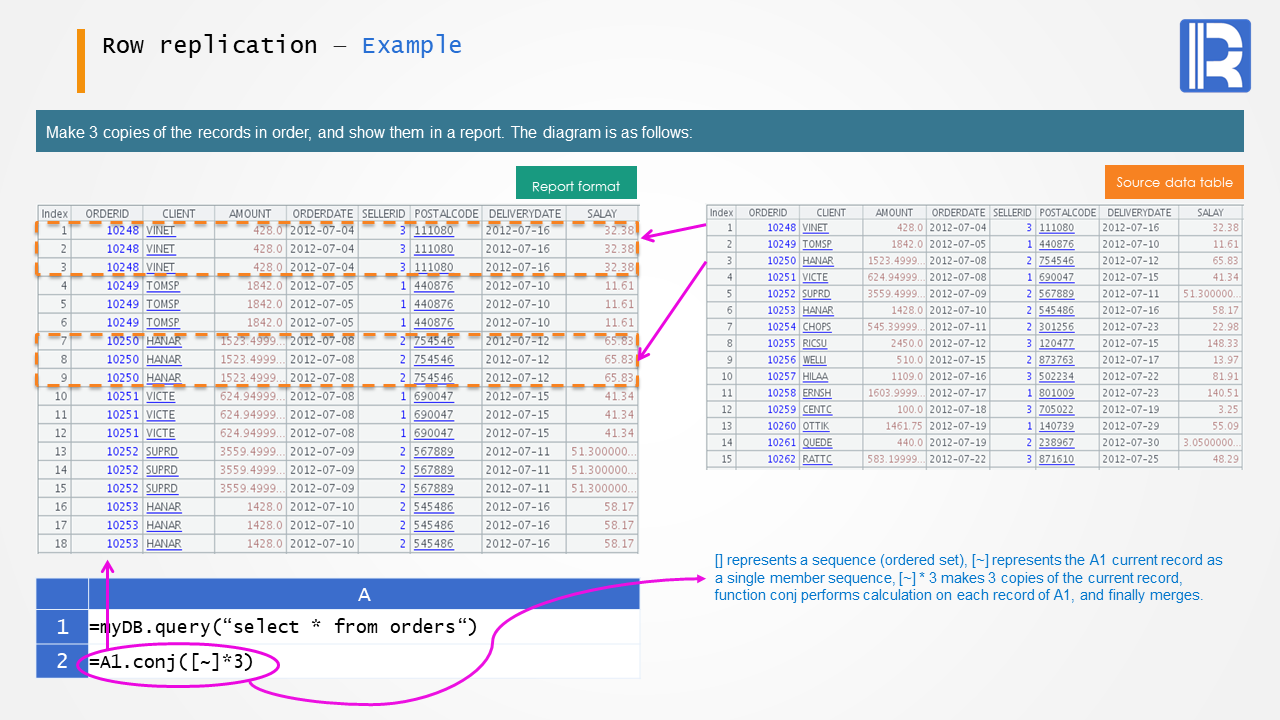Click the orange vertical bar beside the title
Screen dimensions: 1280x720
pyautogui.click(x=81, y=60)
